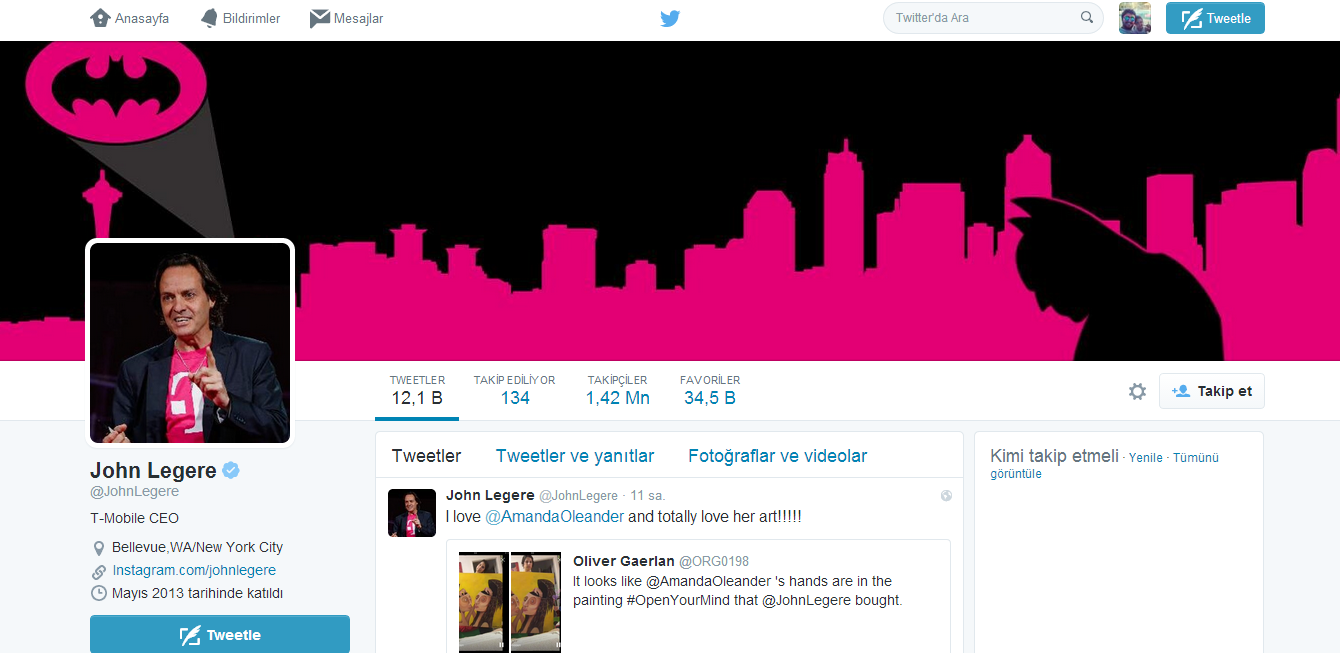Viewport: 1340px width, 653px height.
Task: Open the 11 sa. tweet timestamp
Action: click(x=648, y=496)
